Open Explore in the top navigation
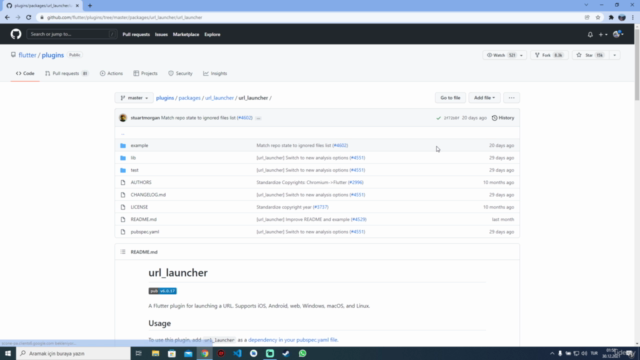Image resolution: width=640 pixels, height=360 pixels. 212,35
